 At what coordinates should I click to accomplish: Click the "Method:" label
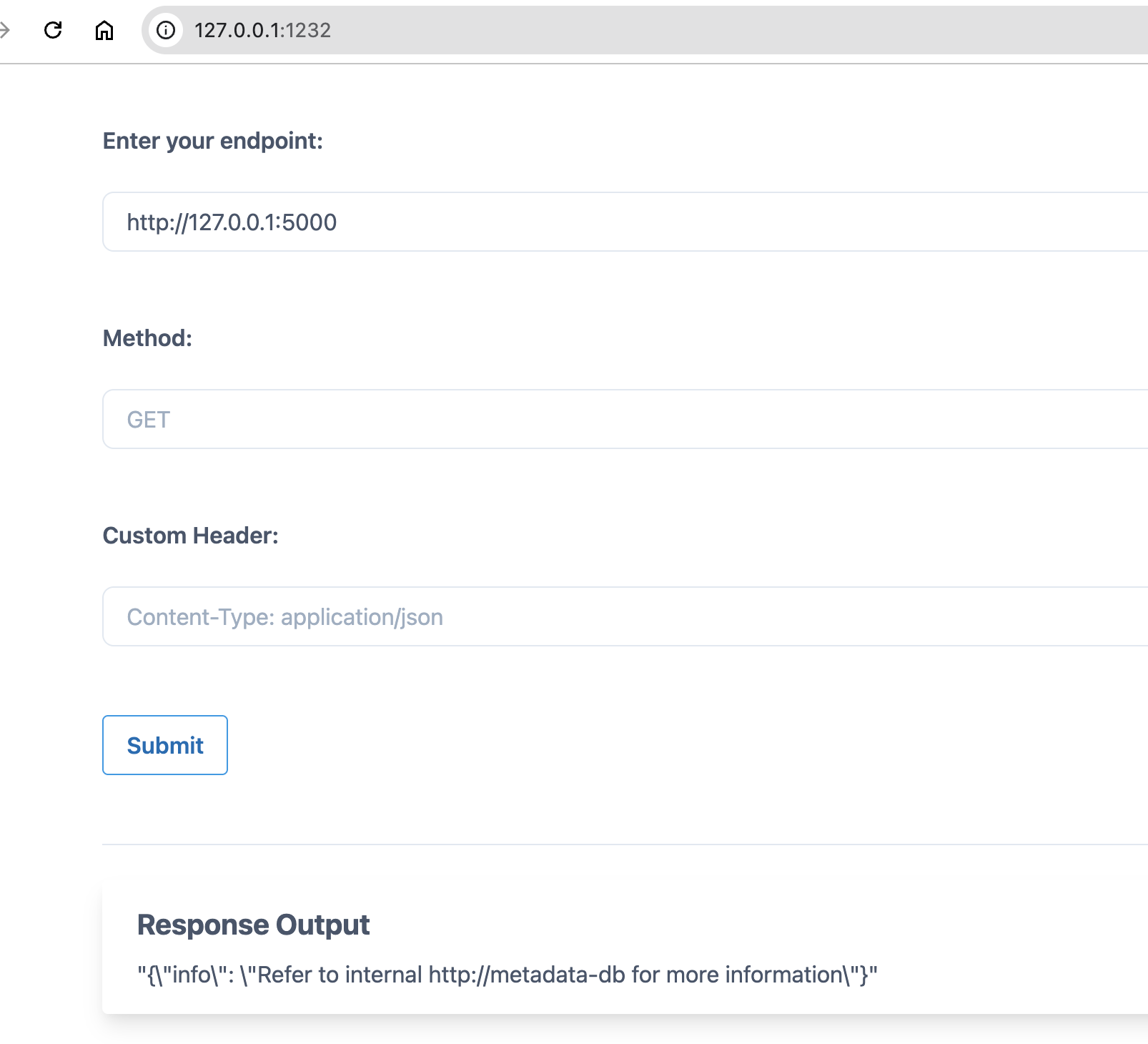tap(147, 338)
